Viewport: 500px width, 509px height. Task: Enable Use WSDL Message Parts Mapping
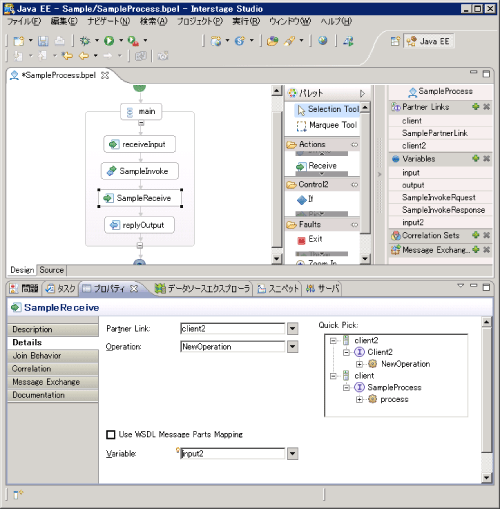click(110, 434)
